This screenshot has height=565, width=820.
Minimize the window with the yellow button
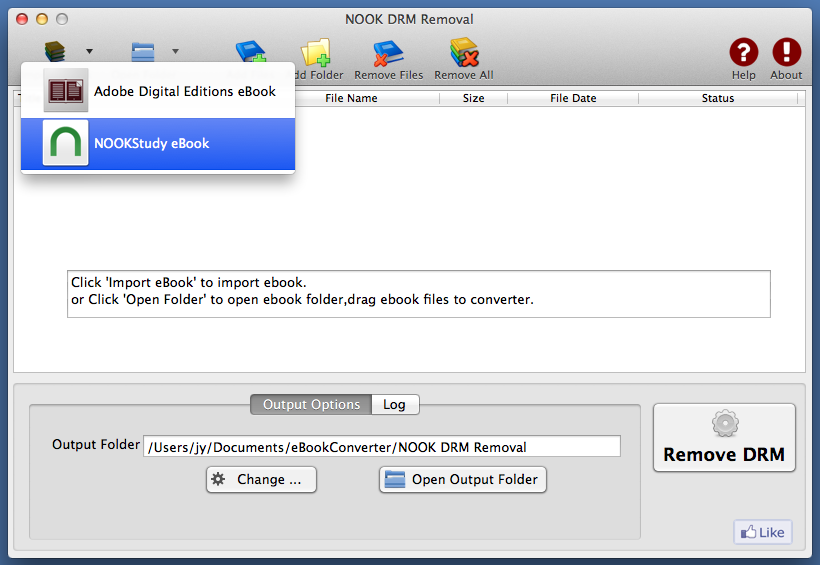[42, 19]
